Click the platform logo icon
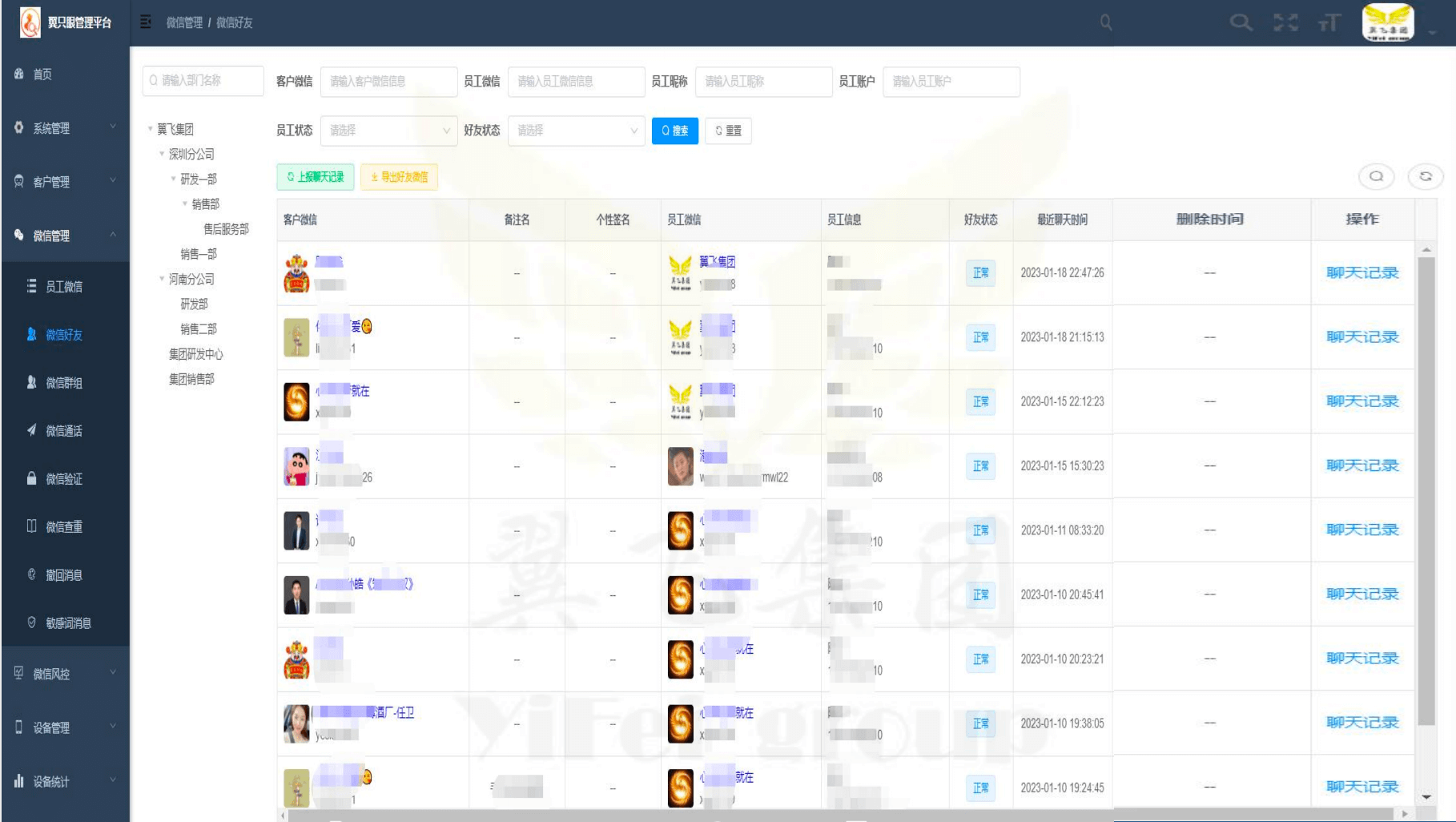This screenshot has width=1456, height=822. pos(30,22)
